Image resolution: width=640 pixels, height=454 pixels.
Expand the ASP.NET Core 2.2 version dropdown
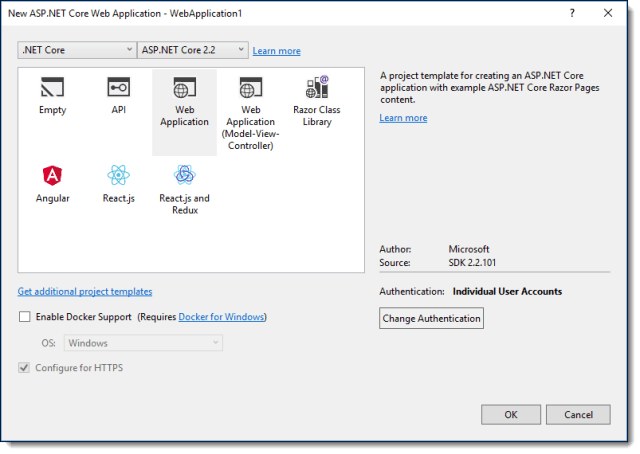pos(192,50)
